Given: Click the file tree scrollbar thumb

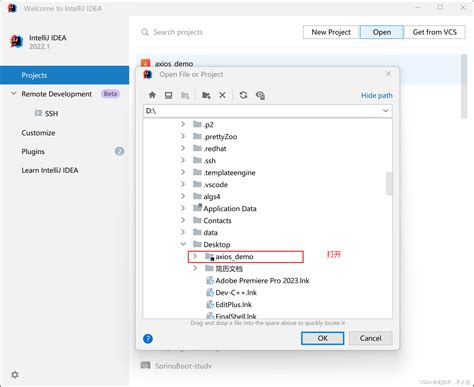Looking at the screenshot, I should 389,184.
